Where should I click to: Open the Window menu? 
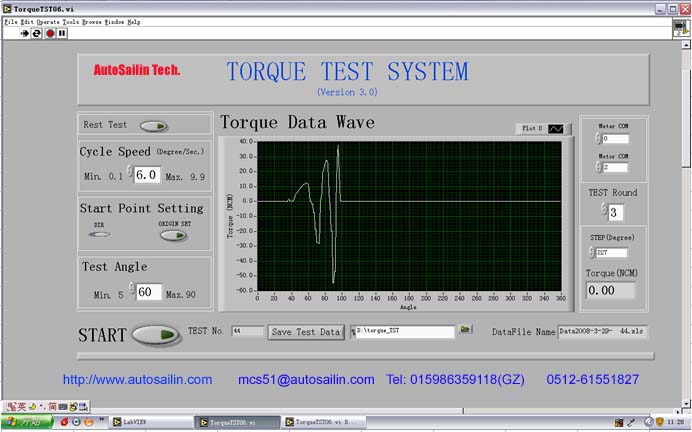[115, 22]
